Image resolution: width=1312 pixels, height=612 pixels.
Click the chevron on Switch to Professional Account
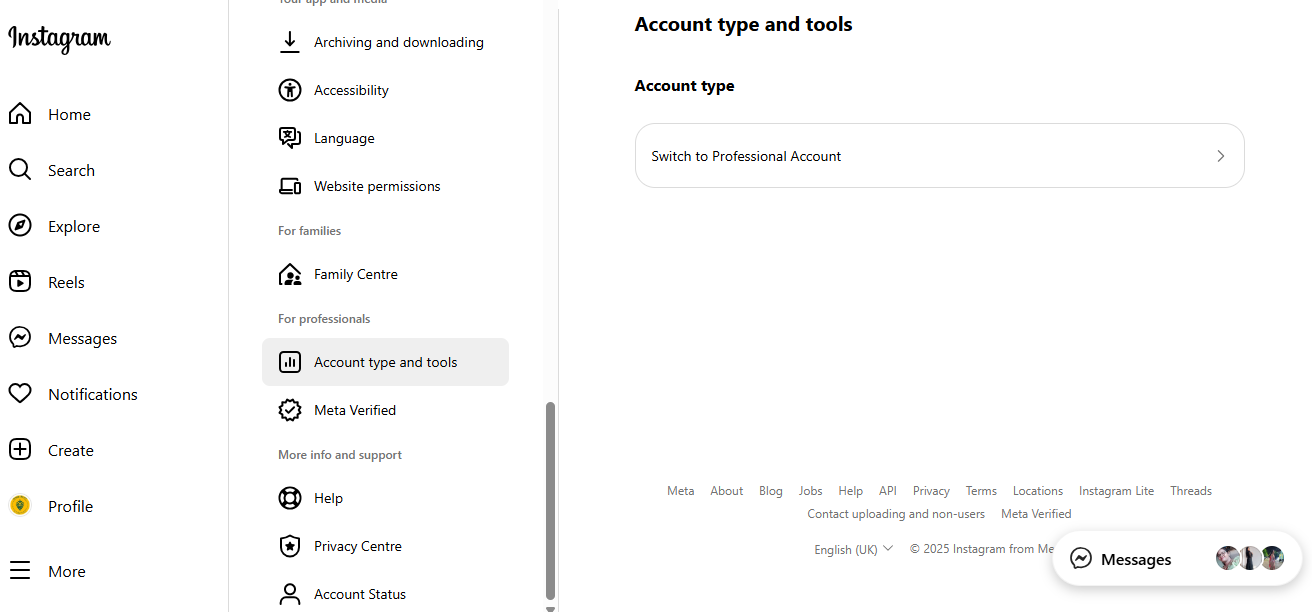click(1220, 156)
